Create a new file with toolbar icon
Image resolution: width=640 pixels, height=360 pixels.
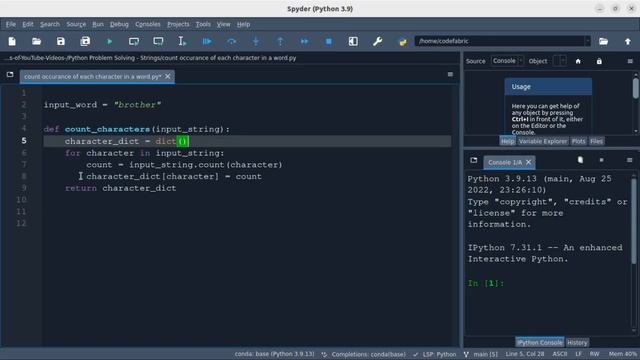pos(12,41)
